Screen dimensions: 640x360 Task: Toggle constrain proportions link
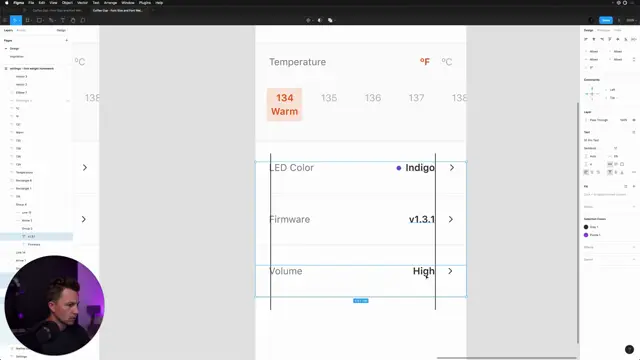click(x=634, y=60)
